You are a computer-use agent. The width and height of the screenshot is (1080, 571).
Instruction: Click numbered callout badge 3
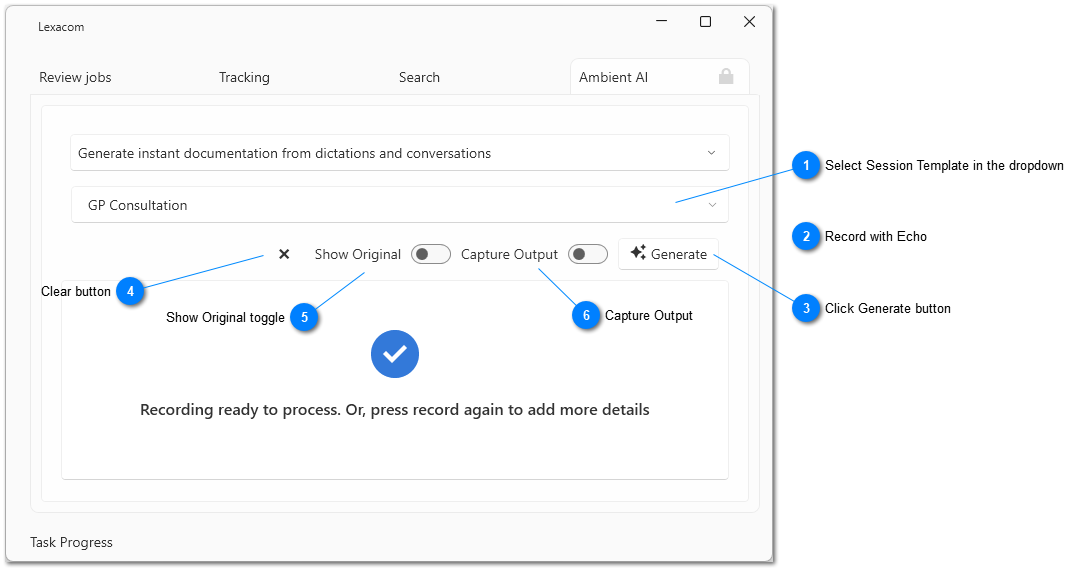click(806, 309)
